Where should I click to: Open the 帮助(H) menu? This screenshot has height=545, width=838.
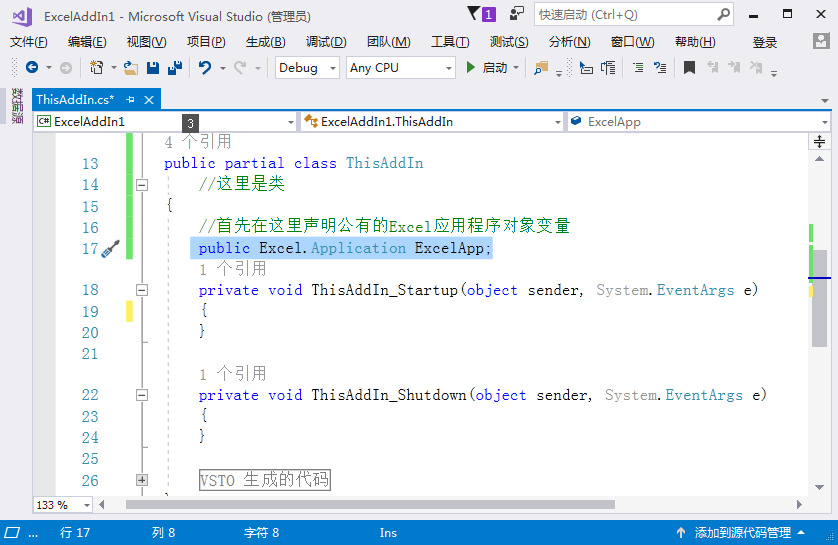pos(695,42)
